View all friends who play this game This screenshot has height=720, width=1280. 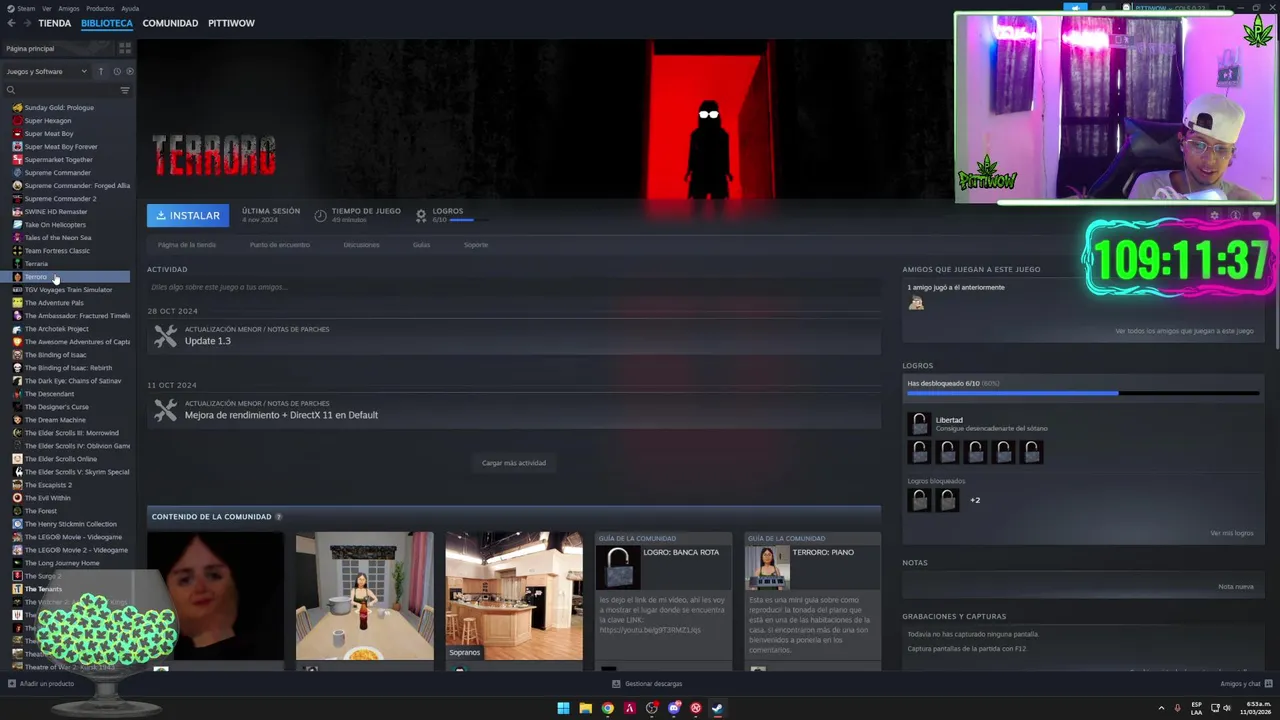(x=1184, y=331)
